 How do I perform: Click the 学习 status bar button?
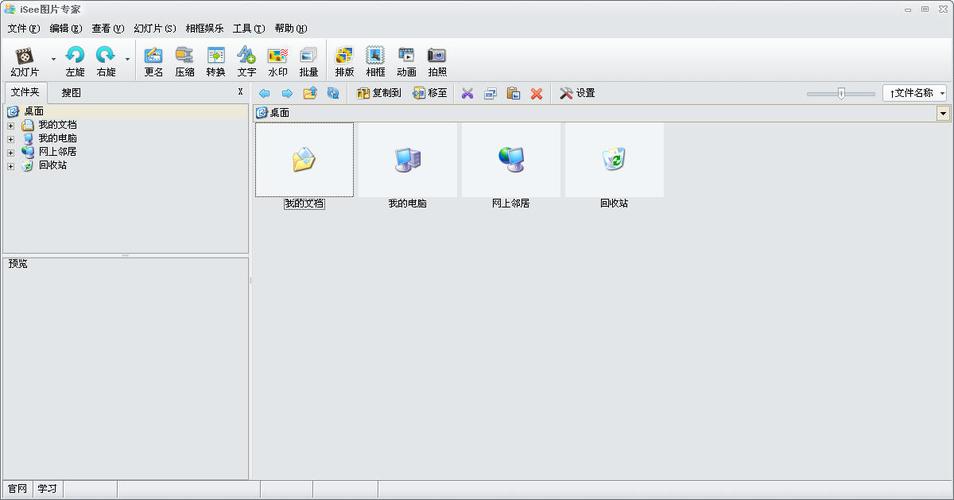click(47, 488)
